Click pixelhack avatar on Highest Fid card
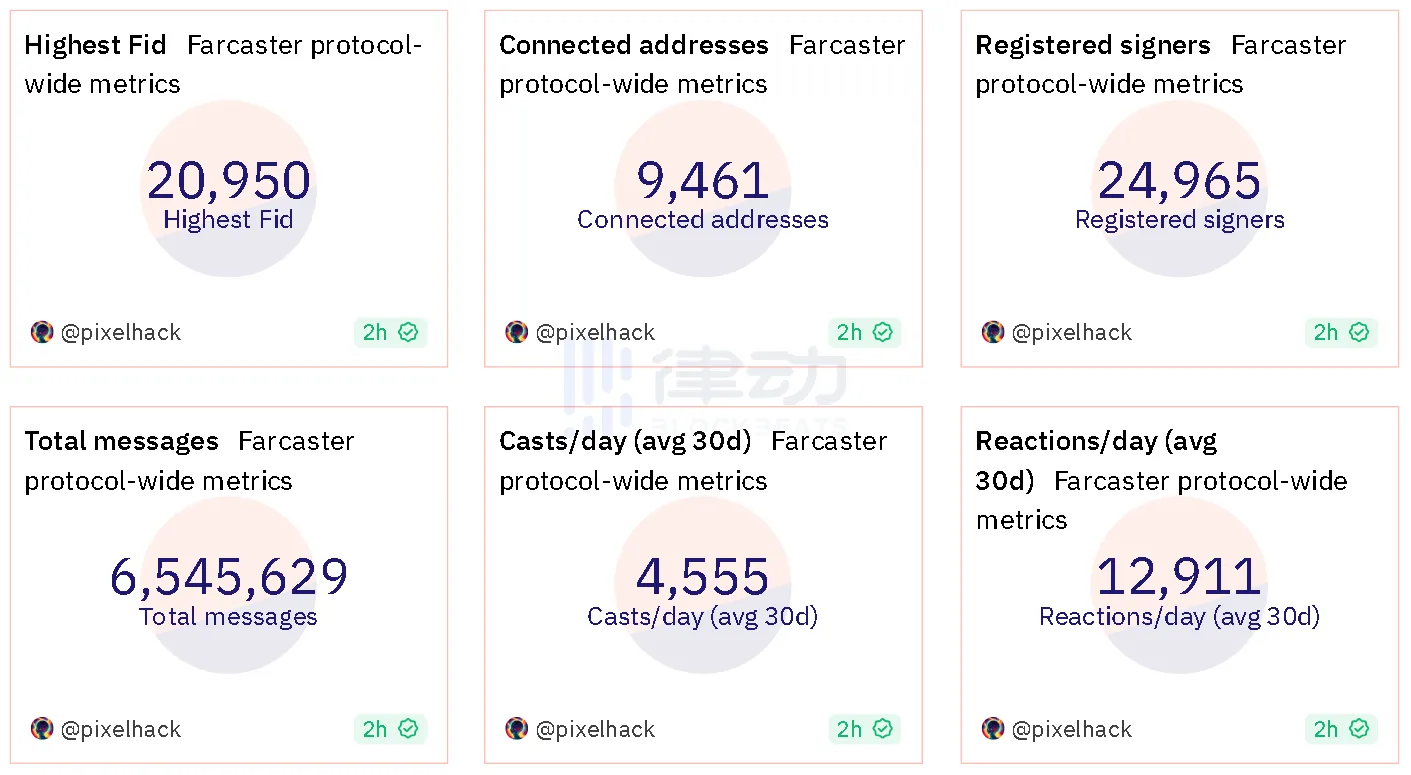The height and width of the screenshot is (775, 1411). point(42,332)
